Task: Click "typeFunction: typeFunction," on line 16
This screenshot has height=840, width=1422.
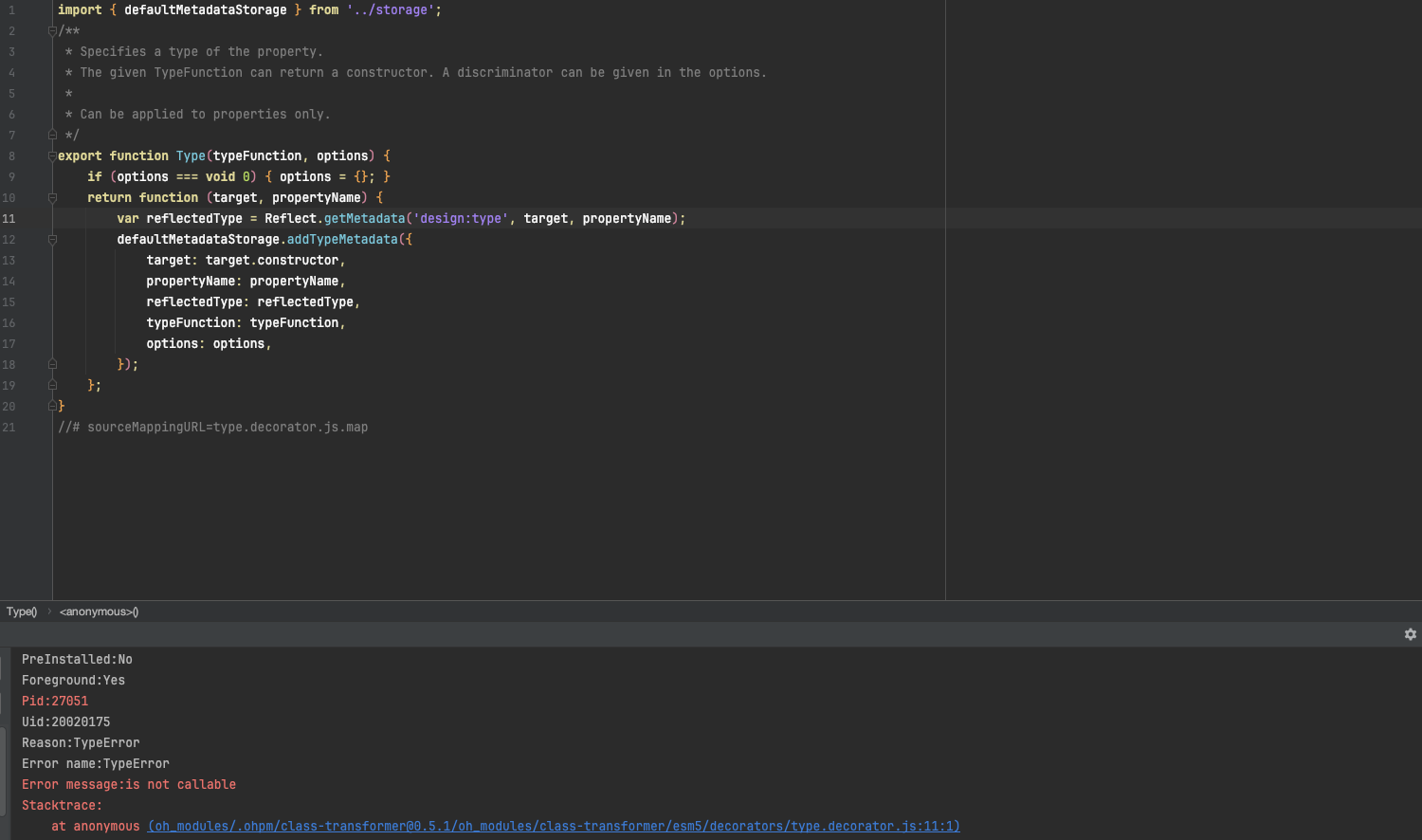Action: (x=246, y=323)
